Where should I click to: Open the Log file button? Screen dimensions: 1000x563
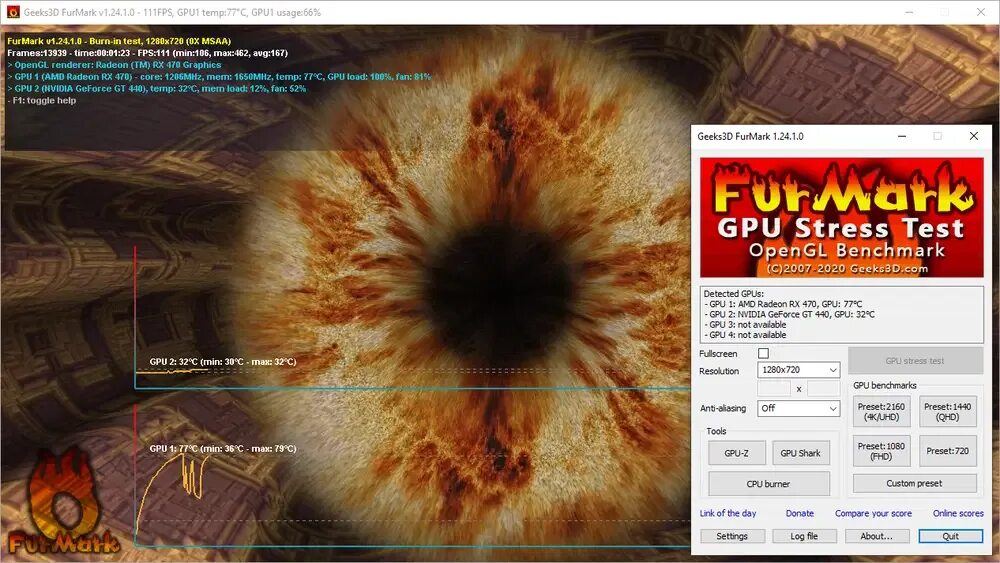pos(804,536)
